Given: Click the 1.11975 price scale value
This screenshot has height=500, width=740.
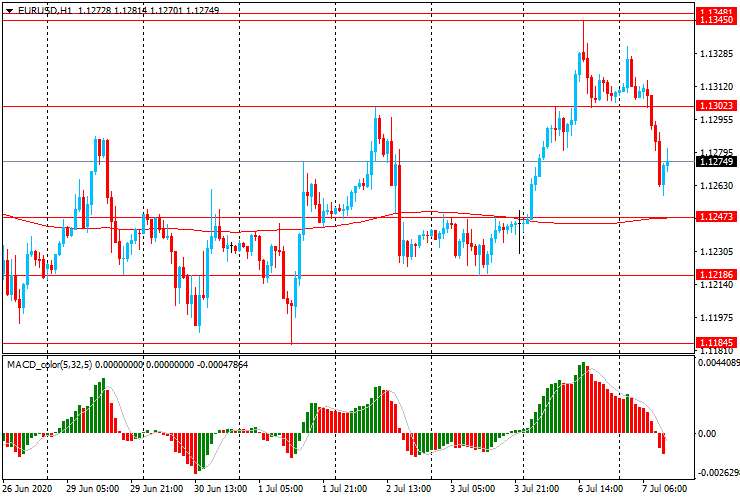Looking at the screenshot, I should pos(716,318).
